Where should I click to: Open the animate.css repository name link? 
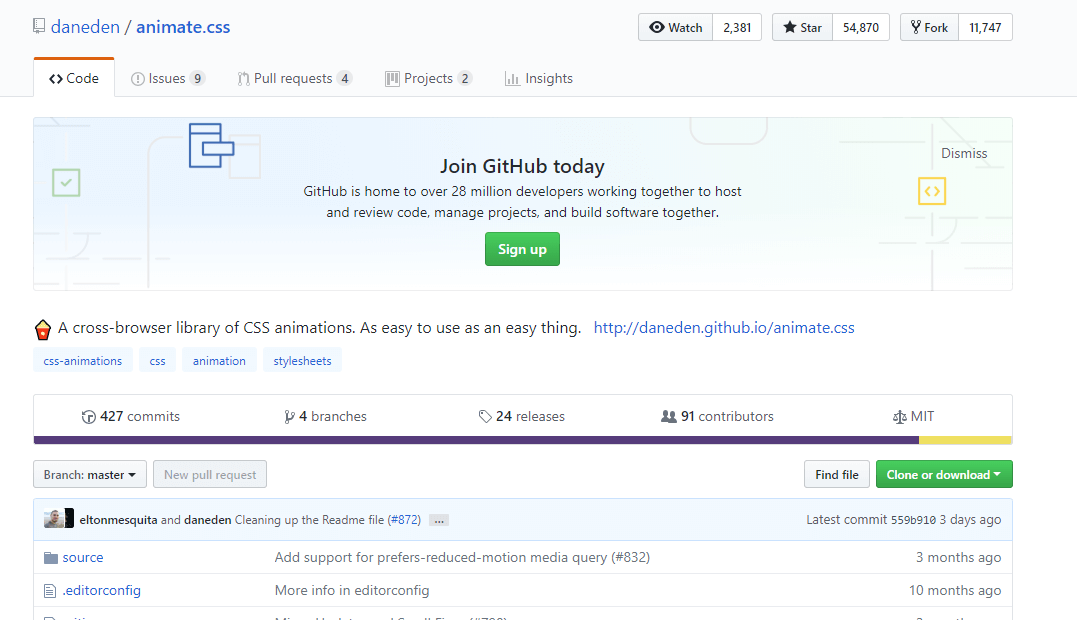183,27
